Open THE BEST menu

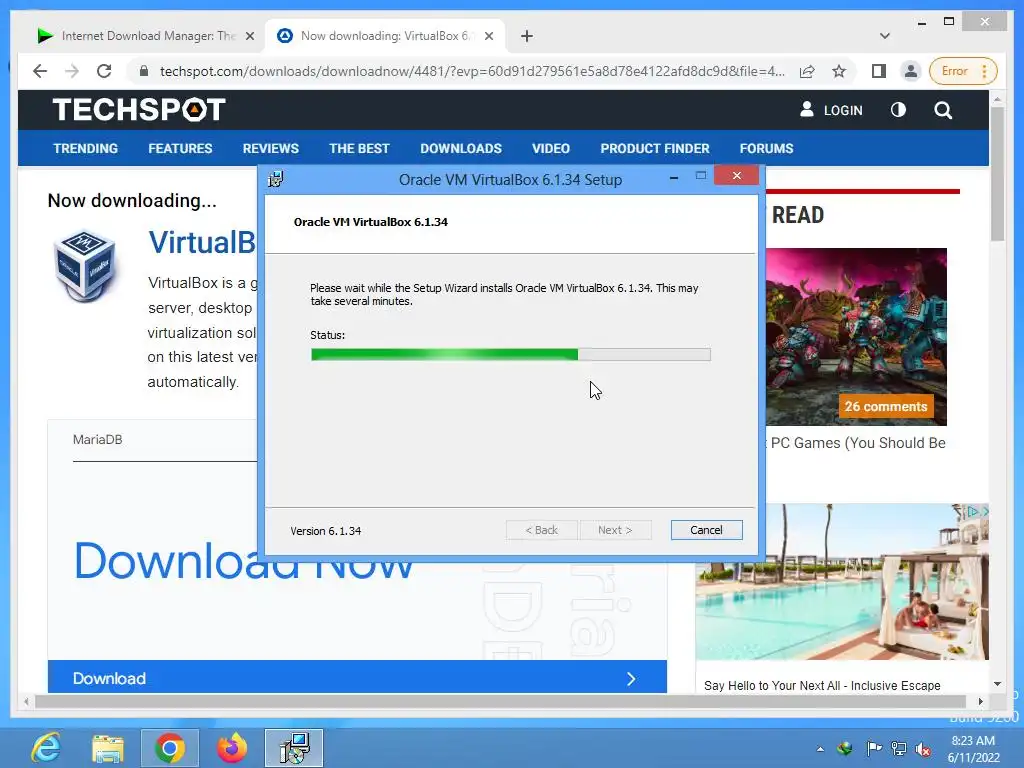(359, 148)
